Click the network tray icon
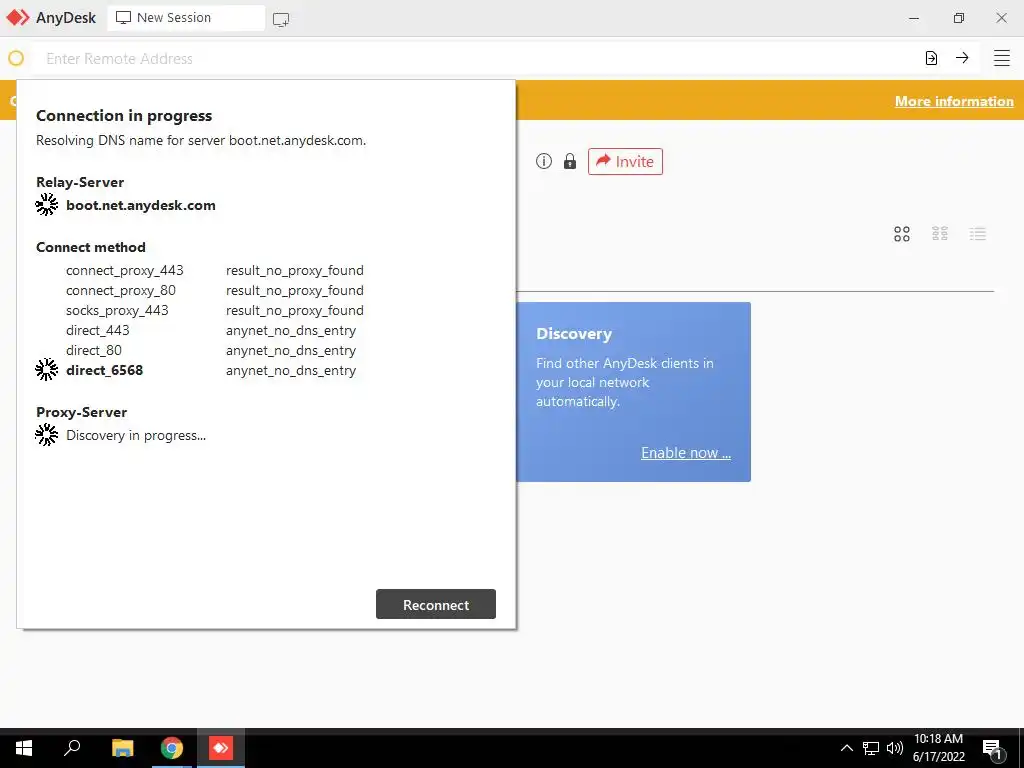The image size is (1024, 768). [871, 748]
